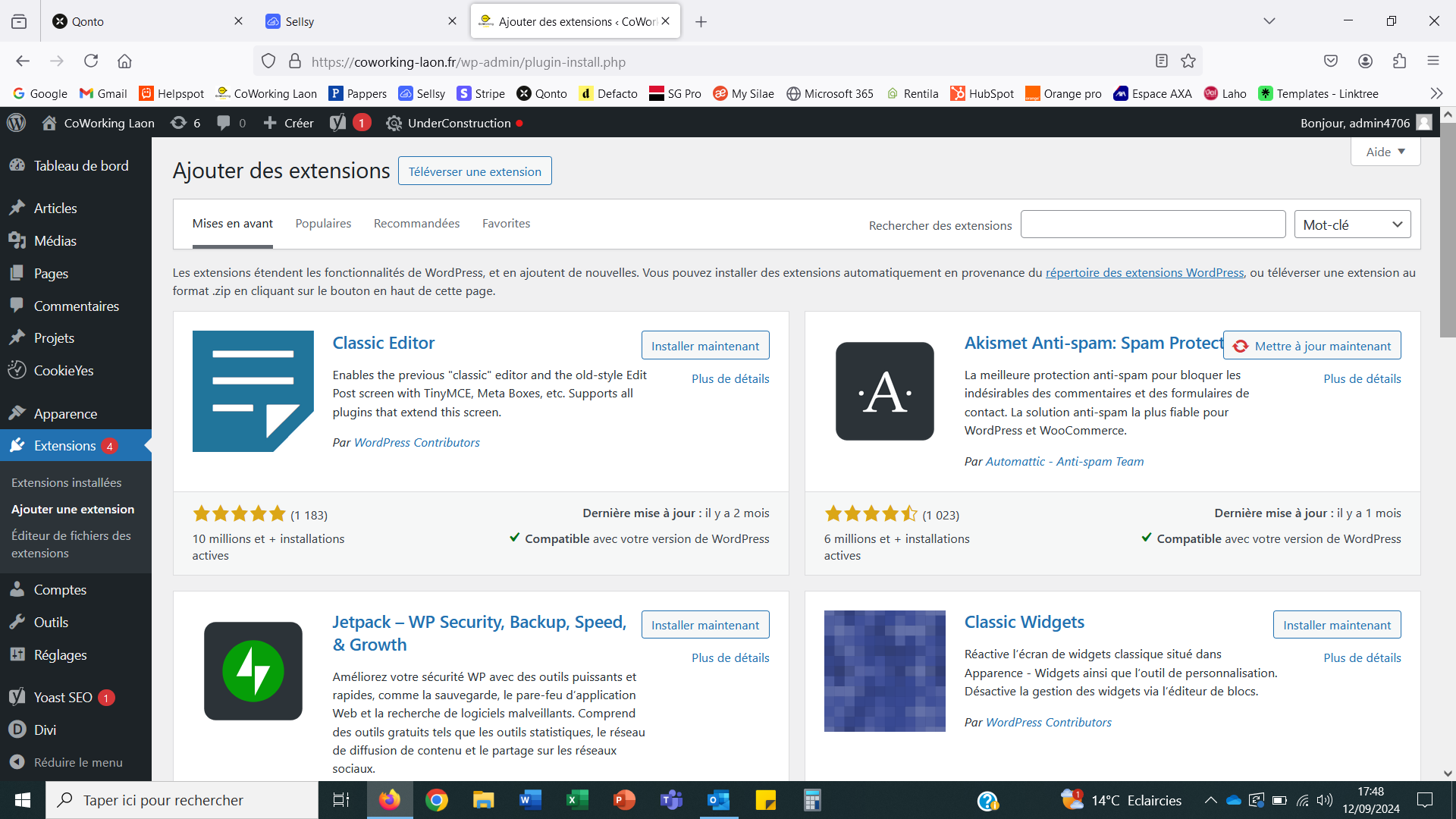Update Akismet with Mettre à jour maintenant
Viewport: 1456px width, 819px height.
(x=1313, y=346)
